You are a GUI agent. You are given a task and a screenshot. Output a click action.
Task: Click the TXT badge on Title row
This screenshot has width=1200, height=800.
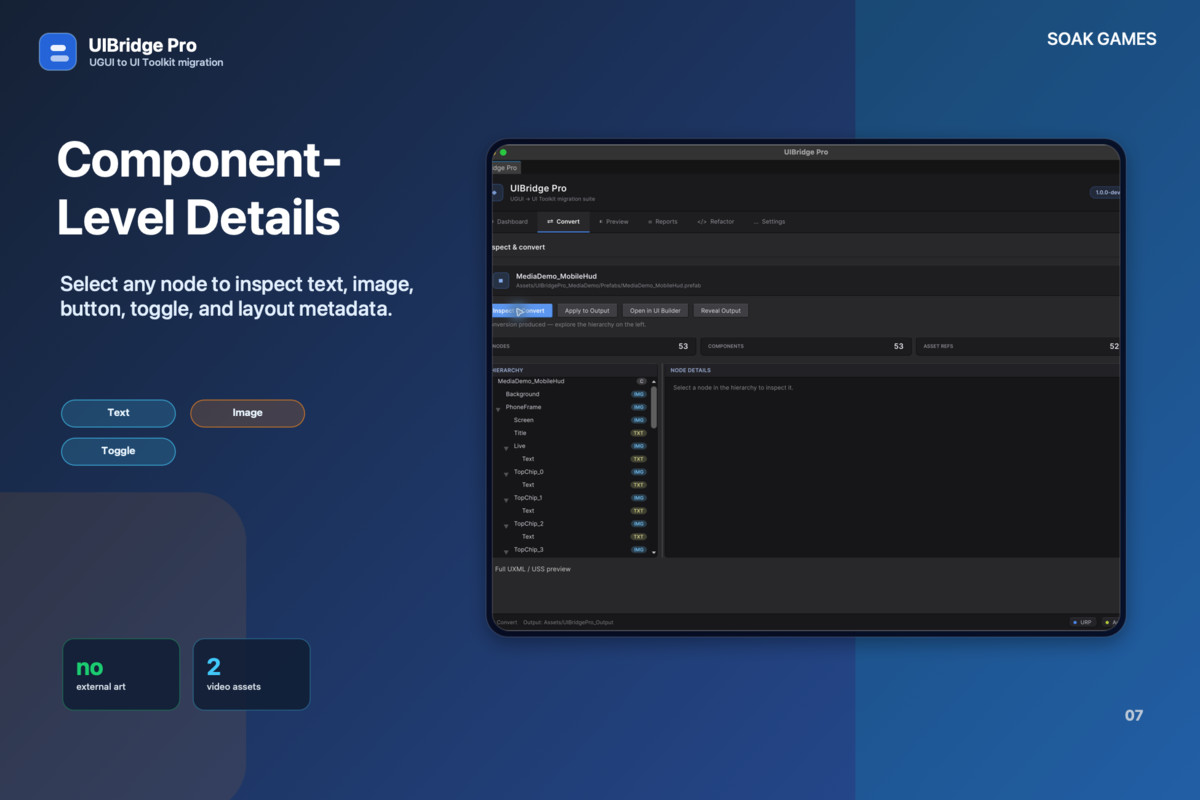pos(638,433)
